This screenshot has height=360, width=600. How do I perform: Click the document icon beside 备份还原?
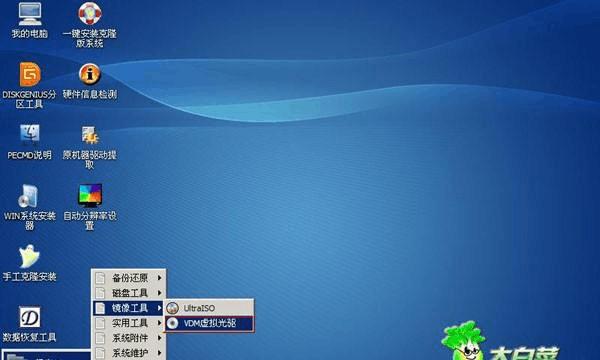(x=100, y=278)
